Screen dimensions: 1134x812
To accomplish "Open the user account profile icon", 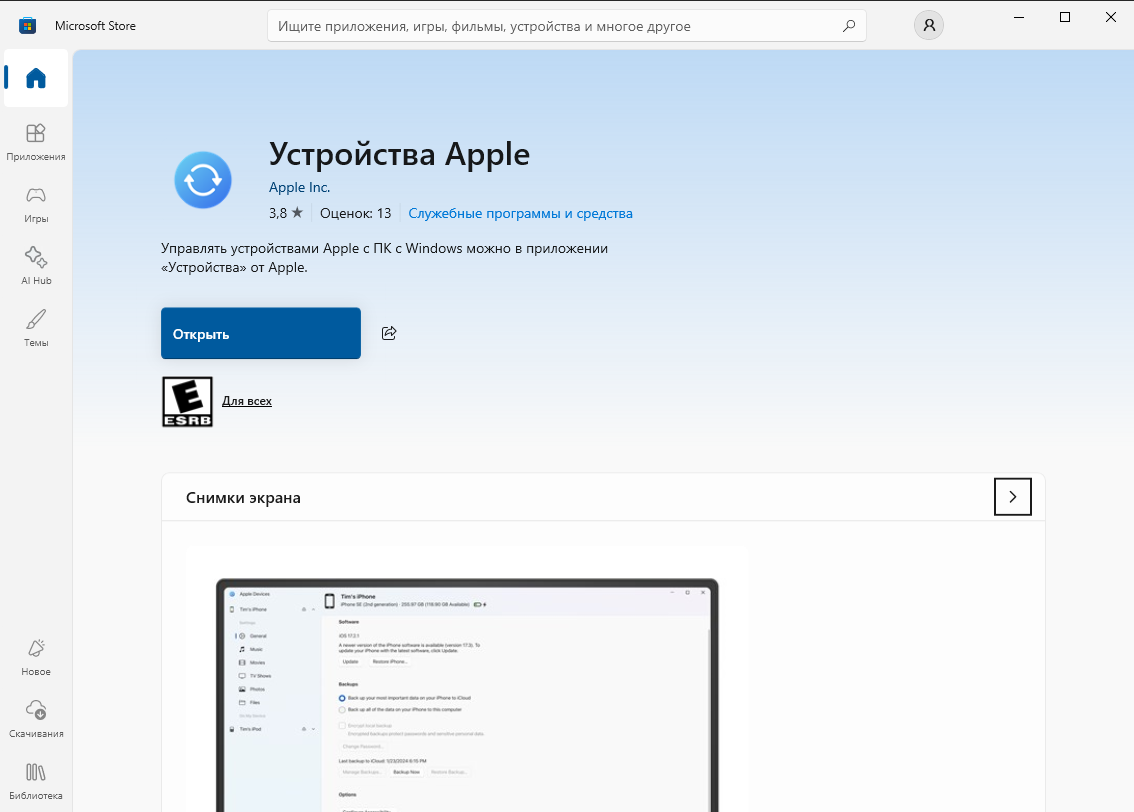I will point(929,25).
